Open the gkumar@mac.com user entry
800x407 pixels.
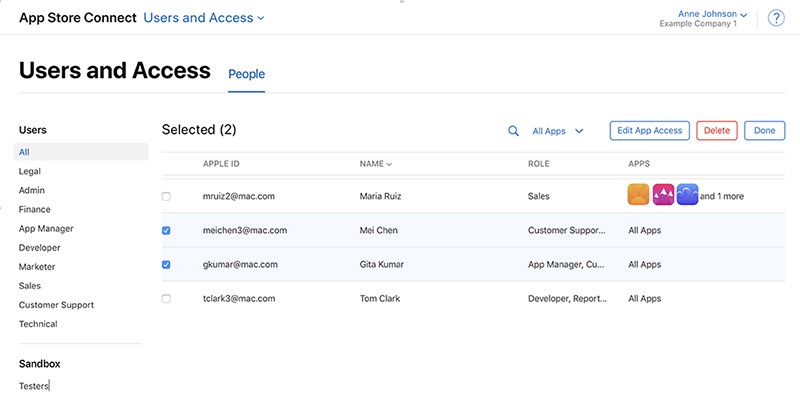pos(240,264)
